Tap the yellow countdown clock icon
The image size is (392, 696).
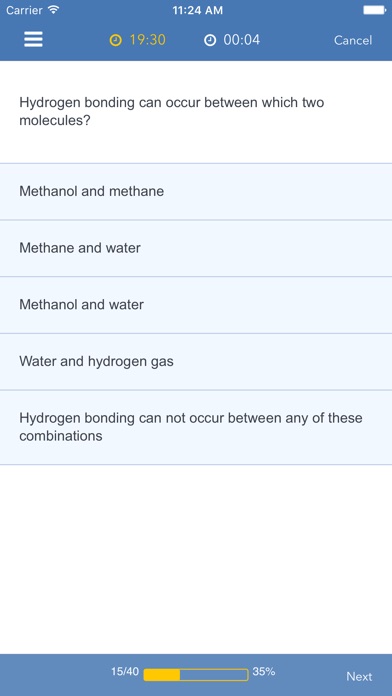click(x=115, y=40)
